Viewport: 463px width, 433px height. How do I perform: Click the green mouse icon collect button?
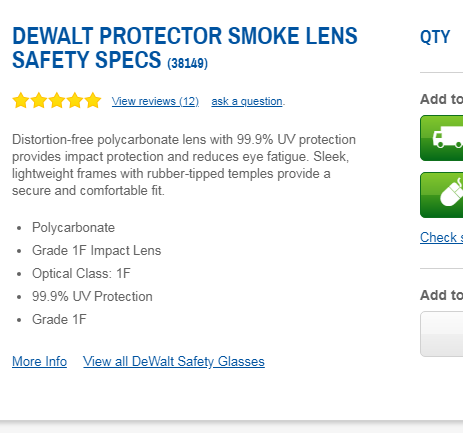point(442,195)
